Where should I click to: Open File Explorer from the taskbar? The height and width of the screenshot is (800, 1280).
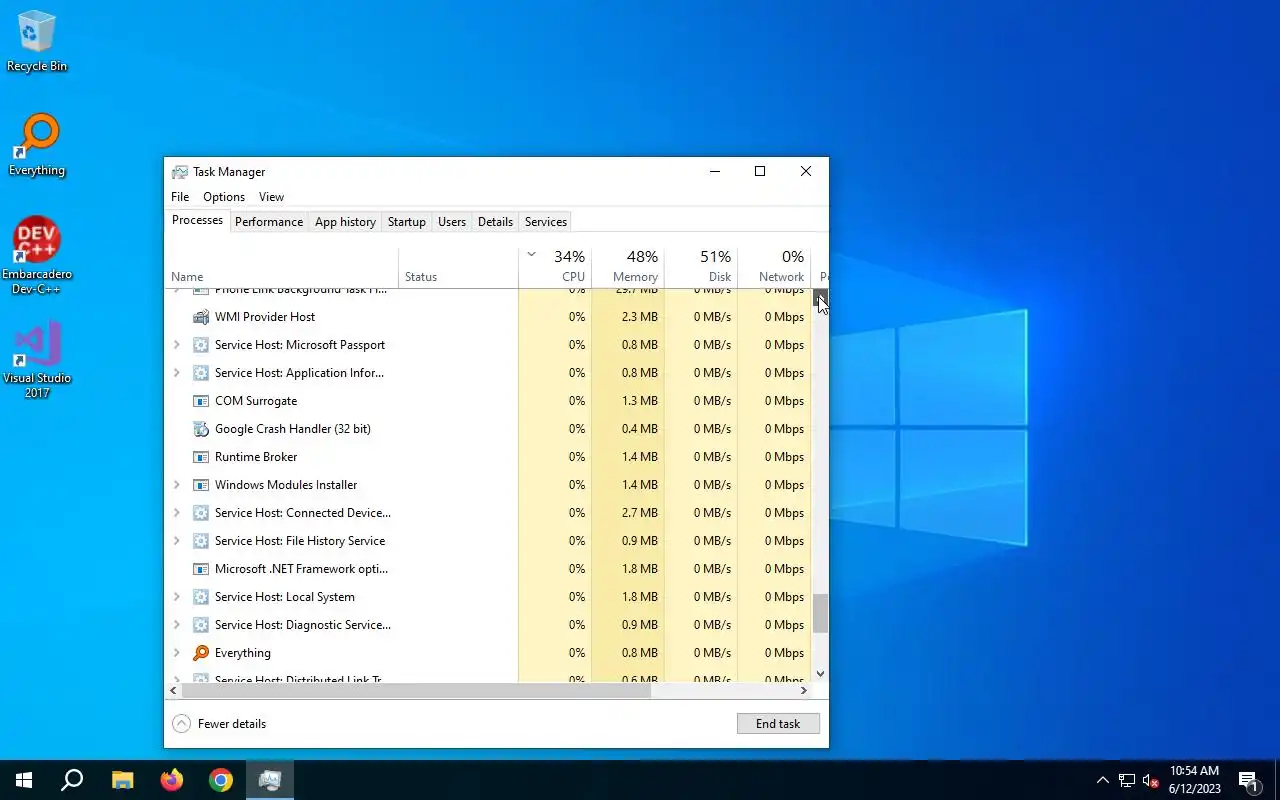122,780
